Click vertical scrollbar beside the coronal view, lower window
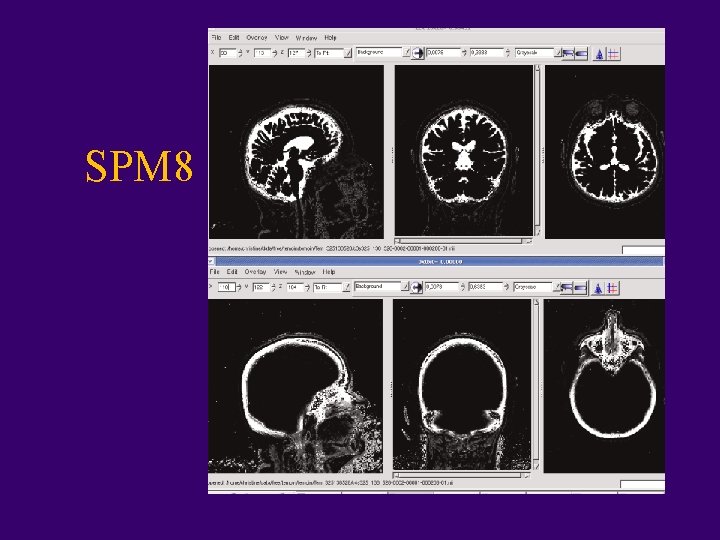Screen dimensions: 720x540 tap(536, 384)
